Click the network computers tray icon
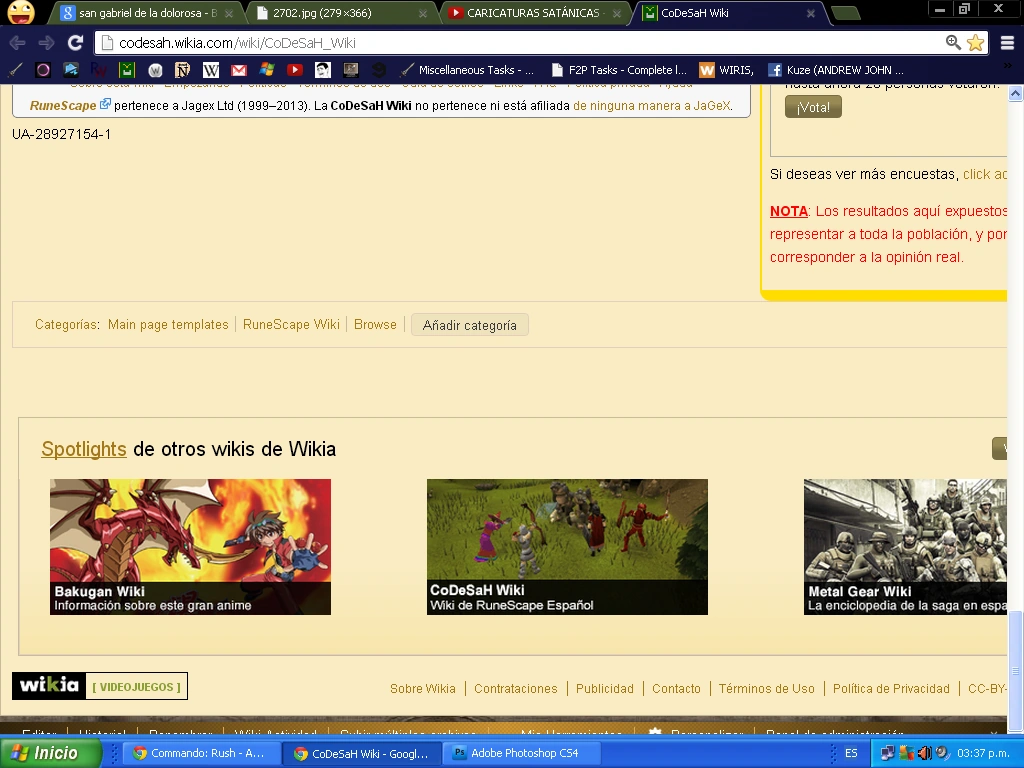Screen dimensions: 1024x768 pyautogui.click(x=888, y=753)
